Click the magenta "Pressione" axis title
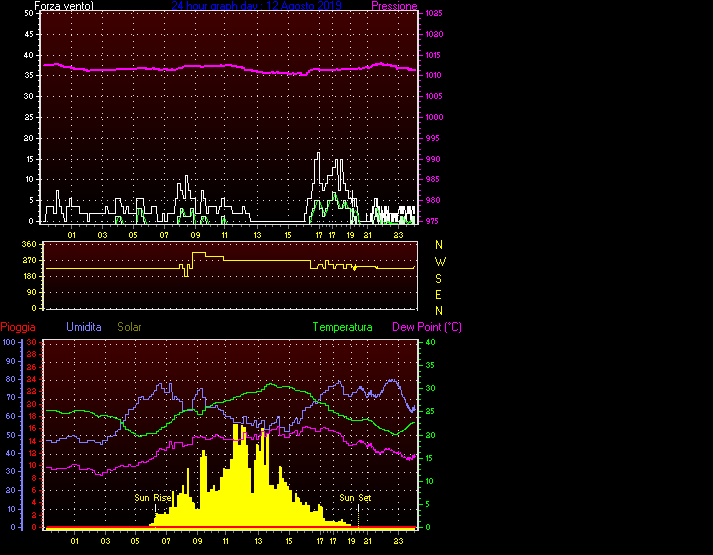713x555 pixels. pos(394,6)
